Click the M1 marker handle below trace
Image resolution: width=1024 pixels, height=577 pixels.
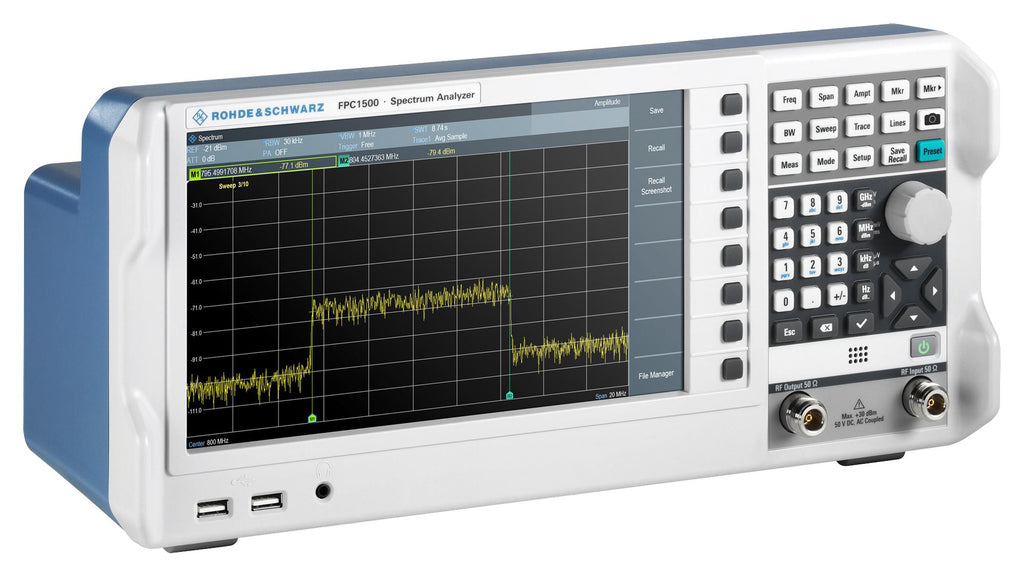(x=312, y=418)
